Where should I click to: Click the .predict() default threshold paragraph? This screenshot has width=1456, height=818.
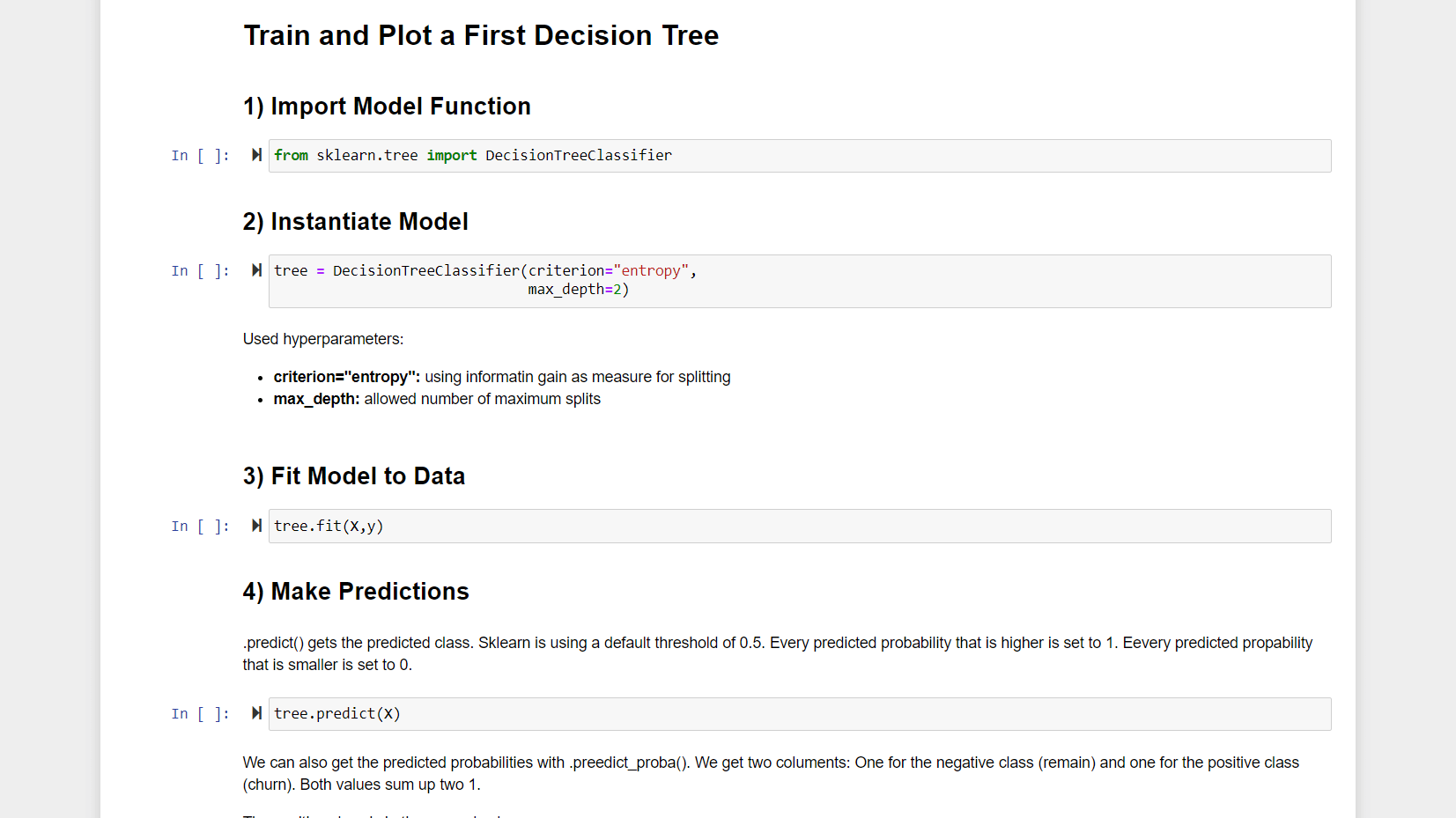click(777, 653)
